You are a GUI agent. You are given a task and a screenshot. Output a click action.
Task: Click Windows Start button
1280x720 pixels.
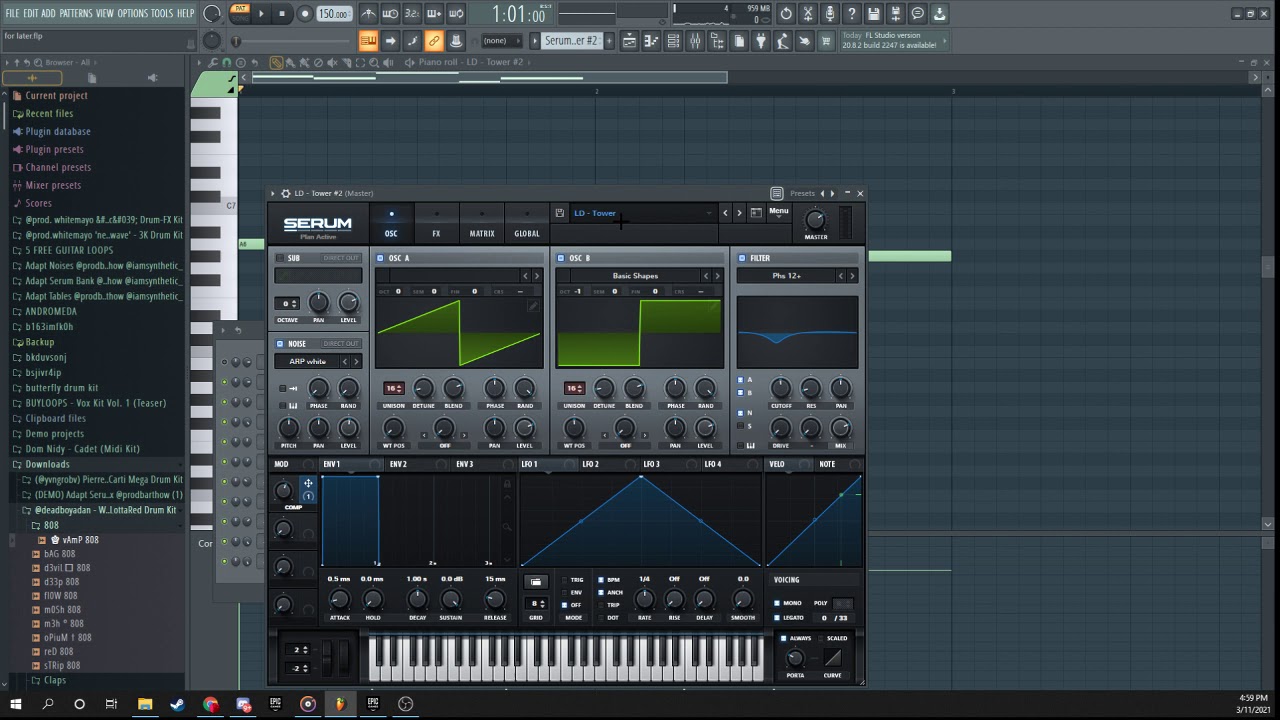click(15, 704)
